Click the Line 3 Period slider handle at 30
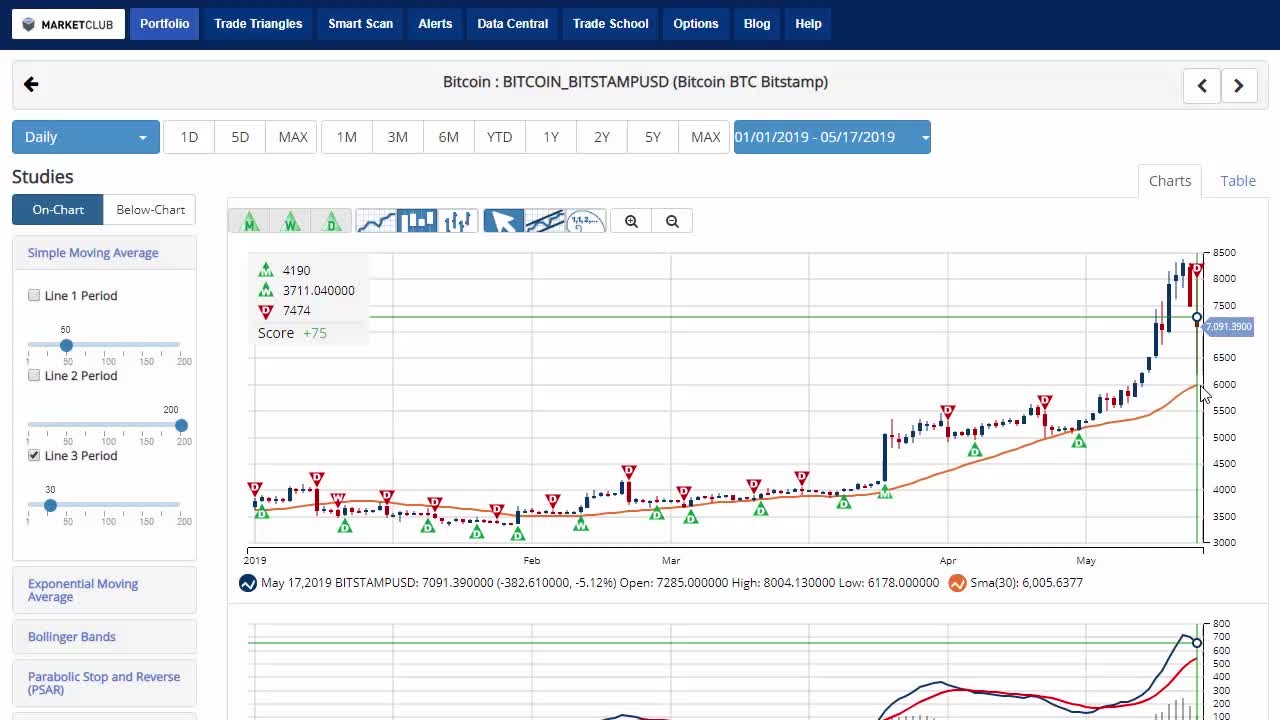Viewport: 1280px width, 720px height. [50, 505]
